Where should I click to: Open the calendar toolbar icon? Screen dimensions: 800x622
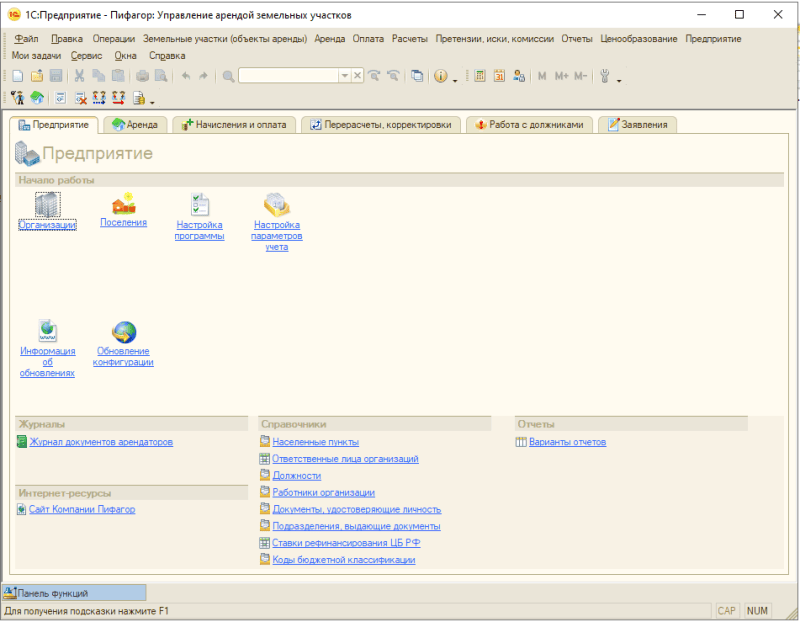[499, 76]
